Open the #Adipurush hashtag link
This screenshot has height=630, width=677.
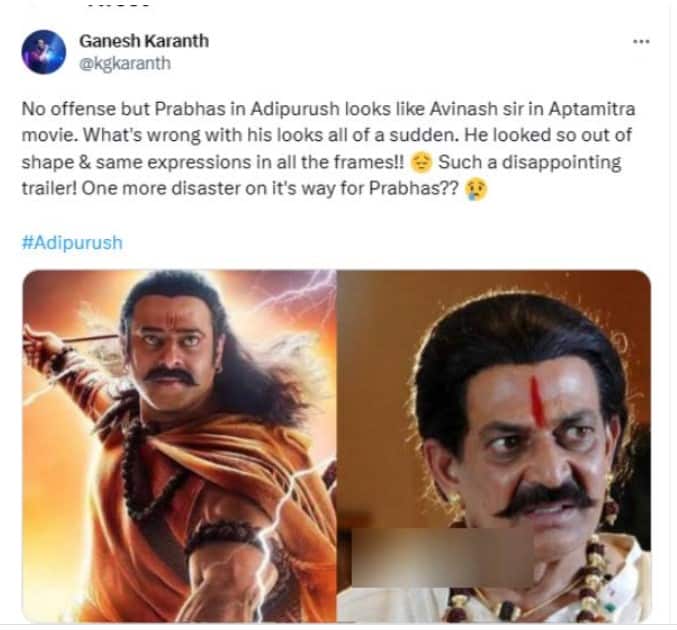72,243
